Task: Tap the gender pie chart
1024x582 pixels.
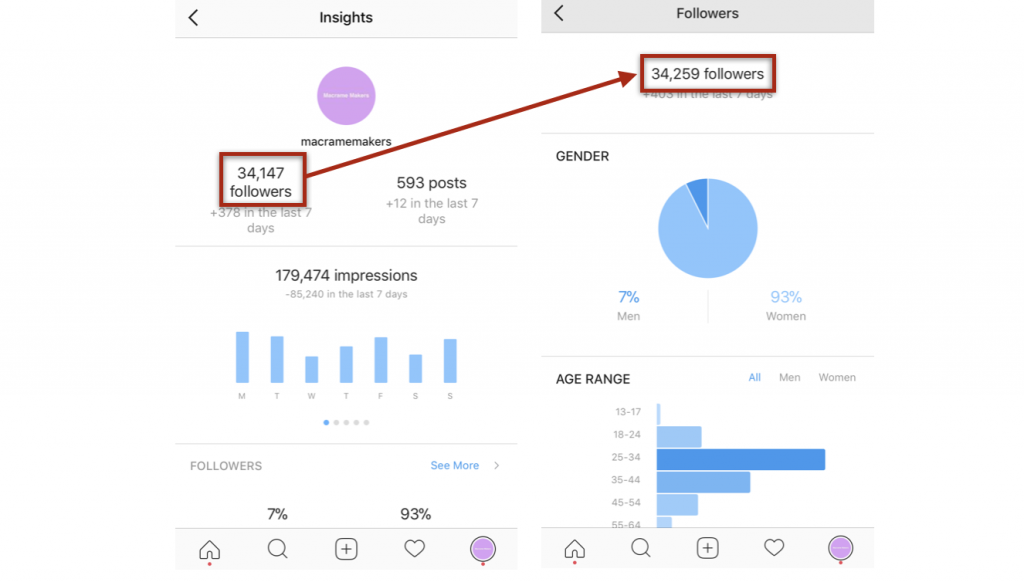Action: [x=707, y=228]
